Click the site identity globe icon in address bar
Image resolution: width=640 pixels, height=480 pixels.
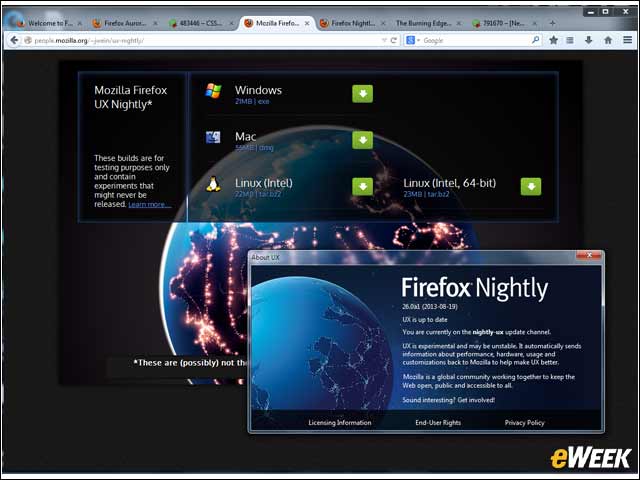(28, 40)
